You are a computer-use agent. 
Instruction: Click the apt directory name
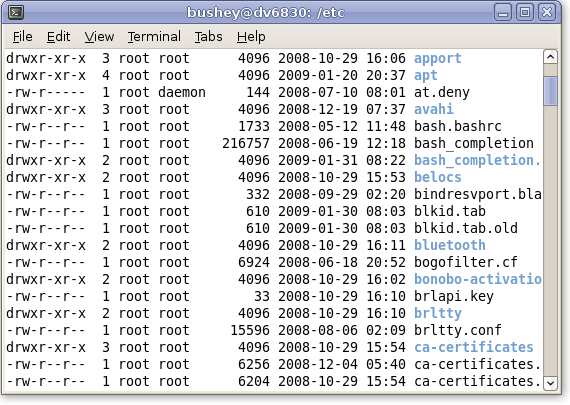426,75
